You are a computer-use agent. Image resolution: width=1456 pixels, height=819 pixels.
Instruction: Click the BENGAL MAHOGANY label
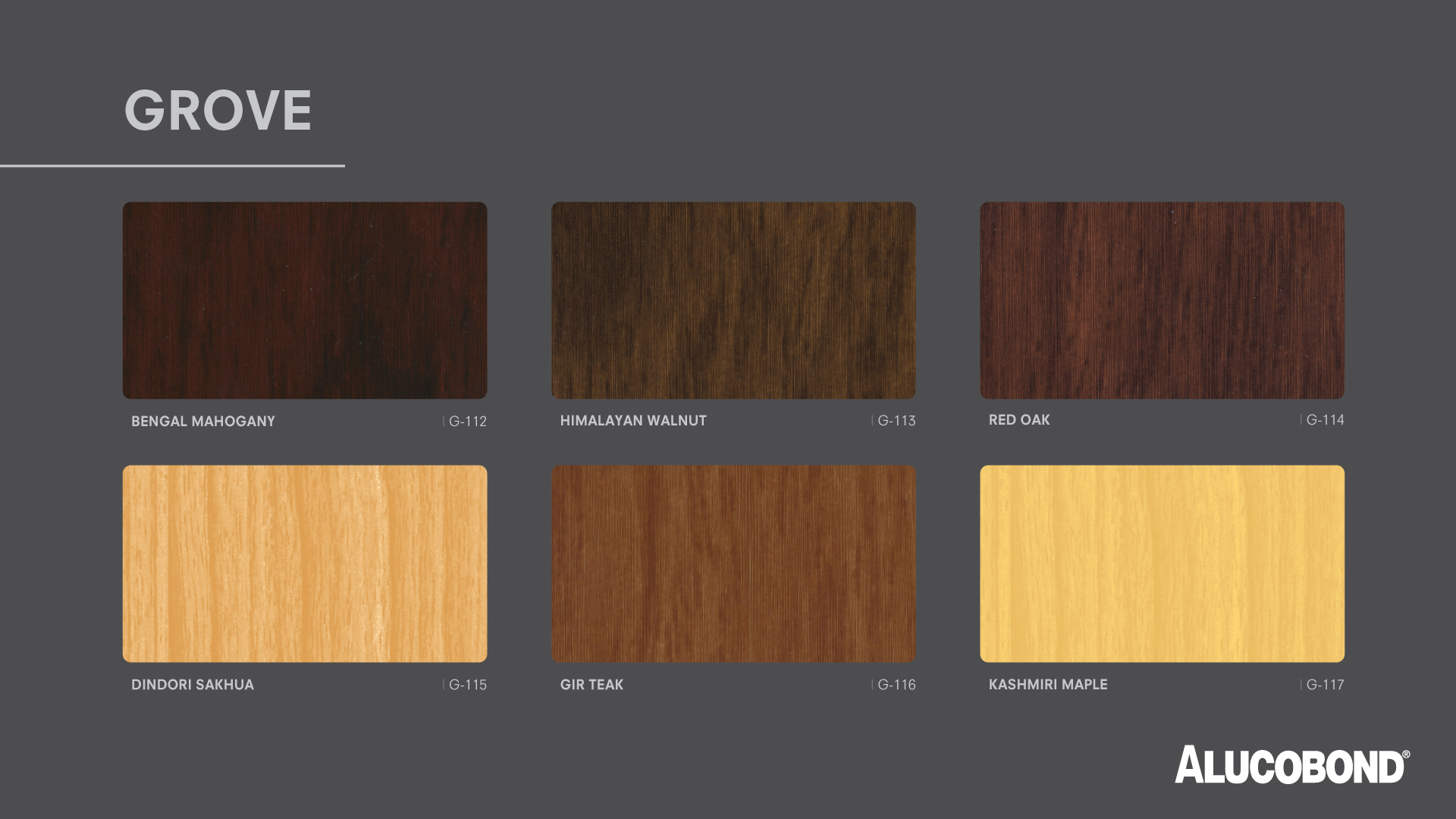[203, 421]
